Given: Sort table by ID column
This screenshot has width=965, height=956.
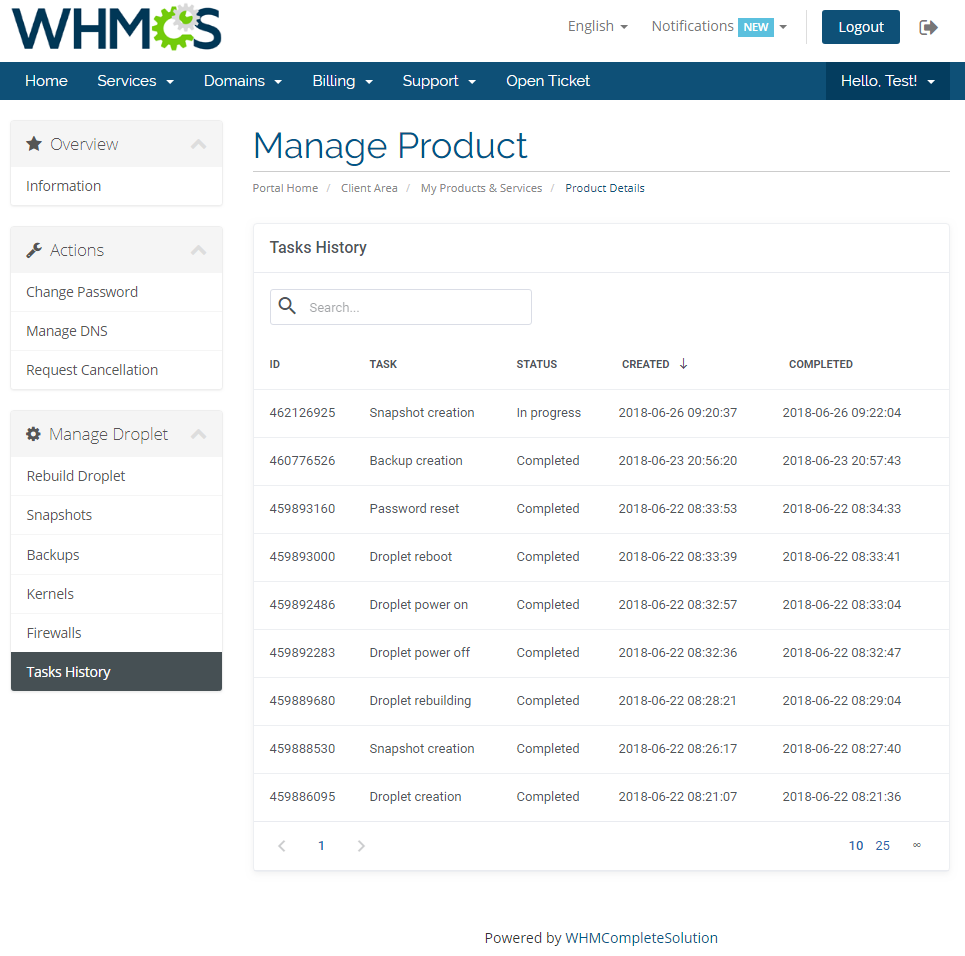Looking at the screenshot, I should coord(274,364).
